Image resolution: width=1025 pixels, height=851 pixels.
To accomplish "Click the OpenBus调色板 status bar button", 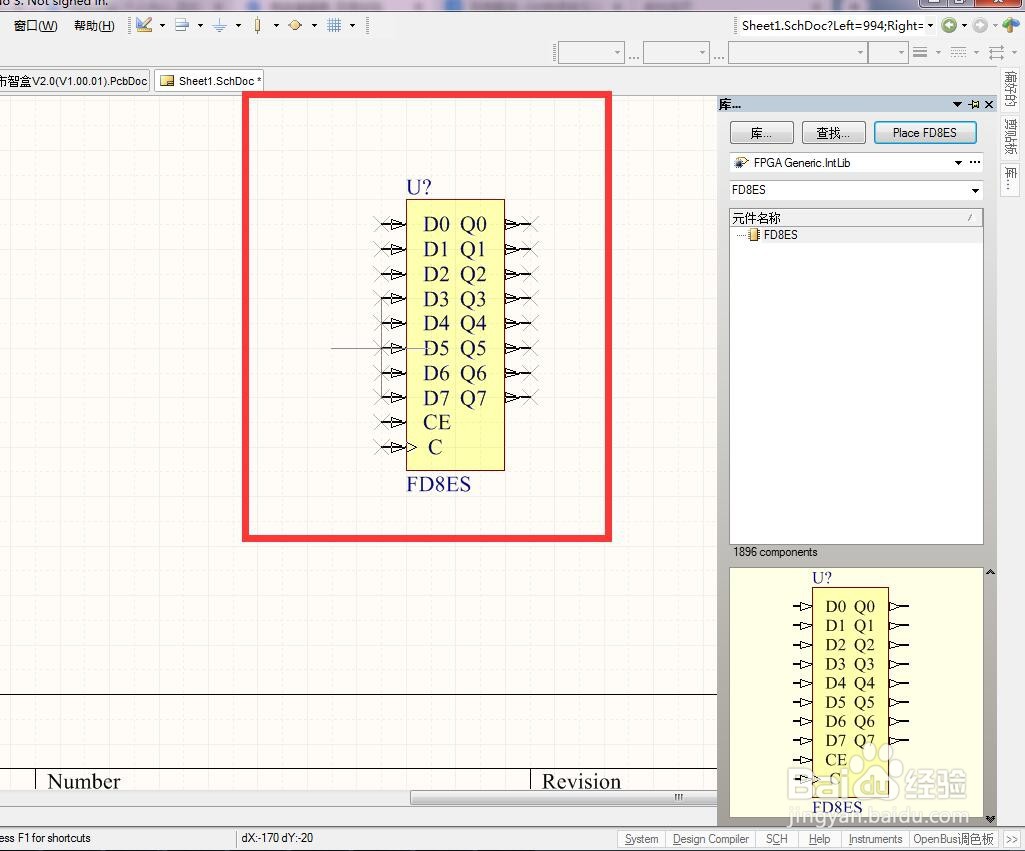I will (x=954, y=839).
